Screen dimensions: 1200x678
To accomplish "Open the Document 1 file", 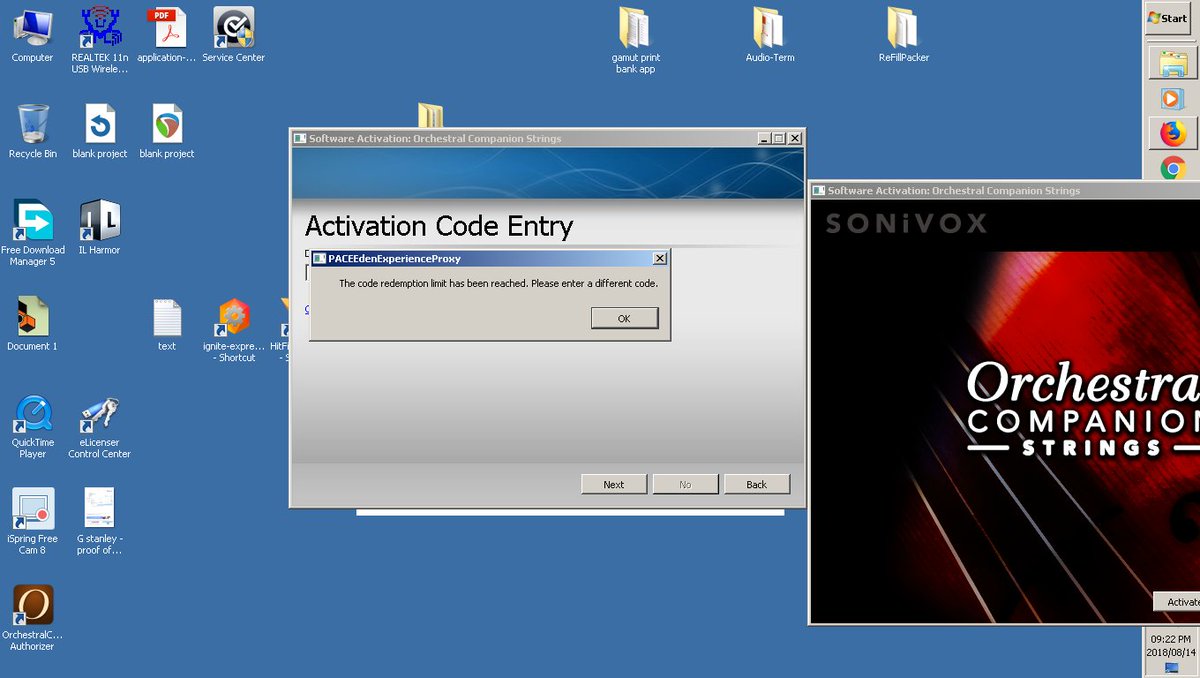I will pos(32,323).
